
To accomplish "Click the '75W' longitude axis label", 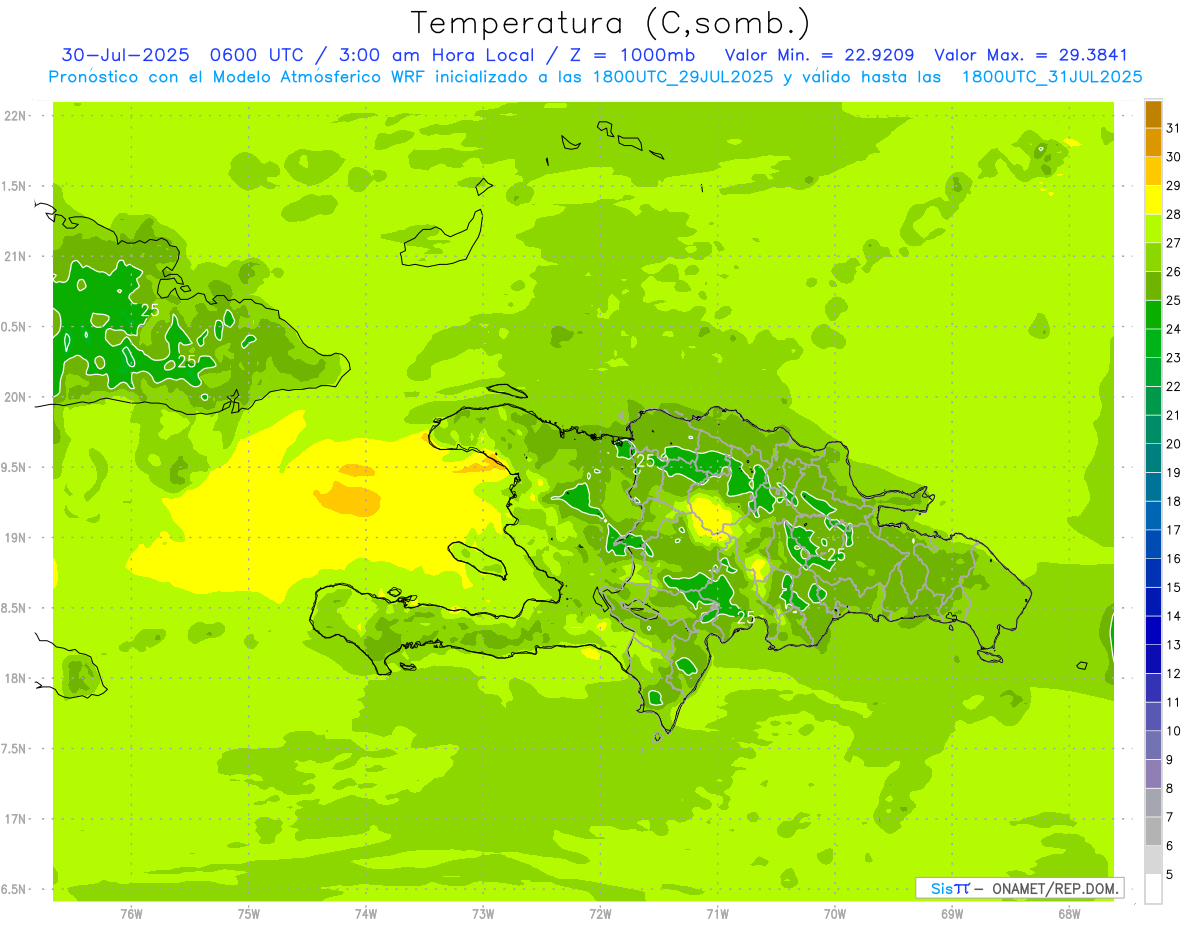I will pyautogui.click(x=249, y=913).
